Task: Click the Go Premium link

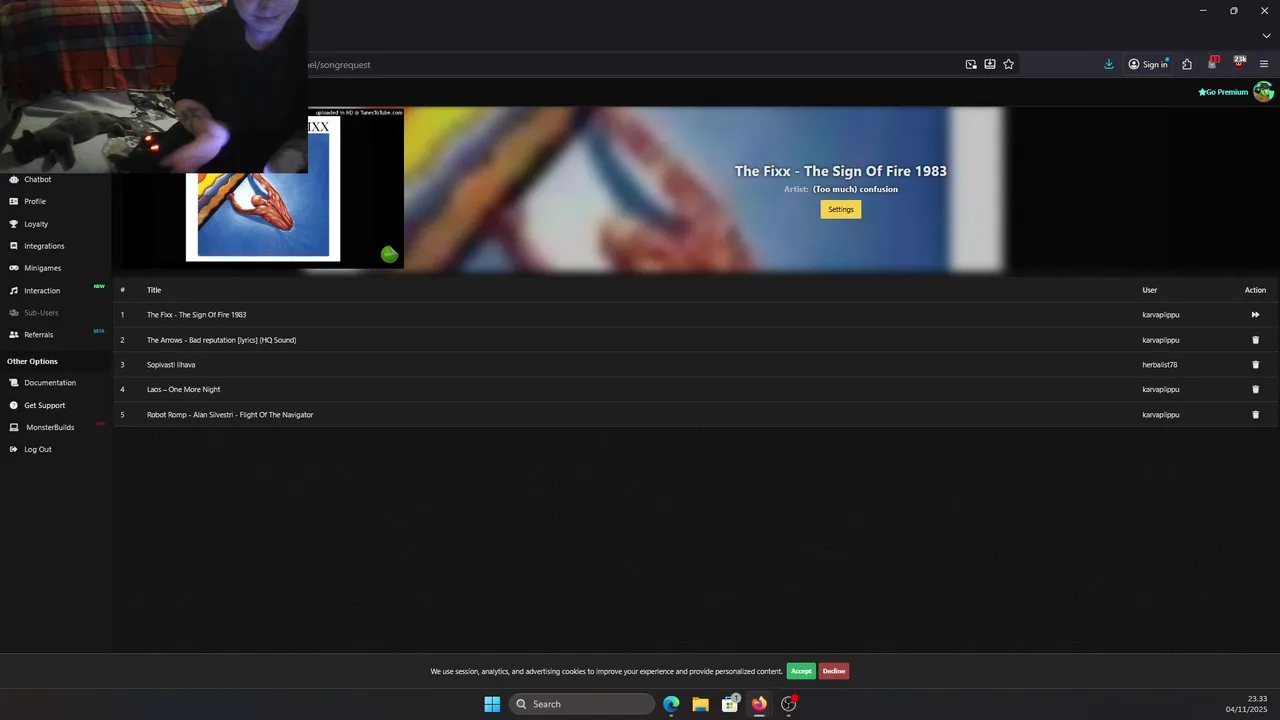Action: click(1223, 92)
